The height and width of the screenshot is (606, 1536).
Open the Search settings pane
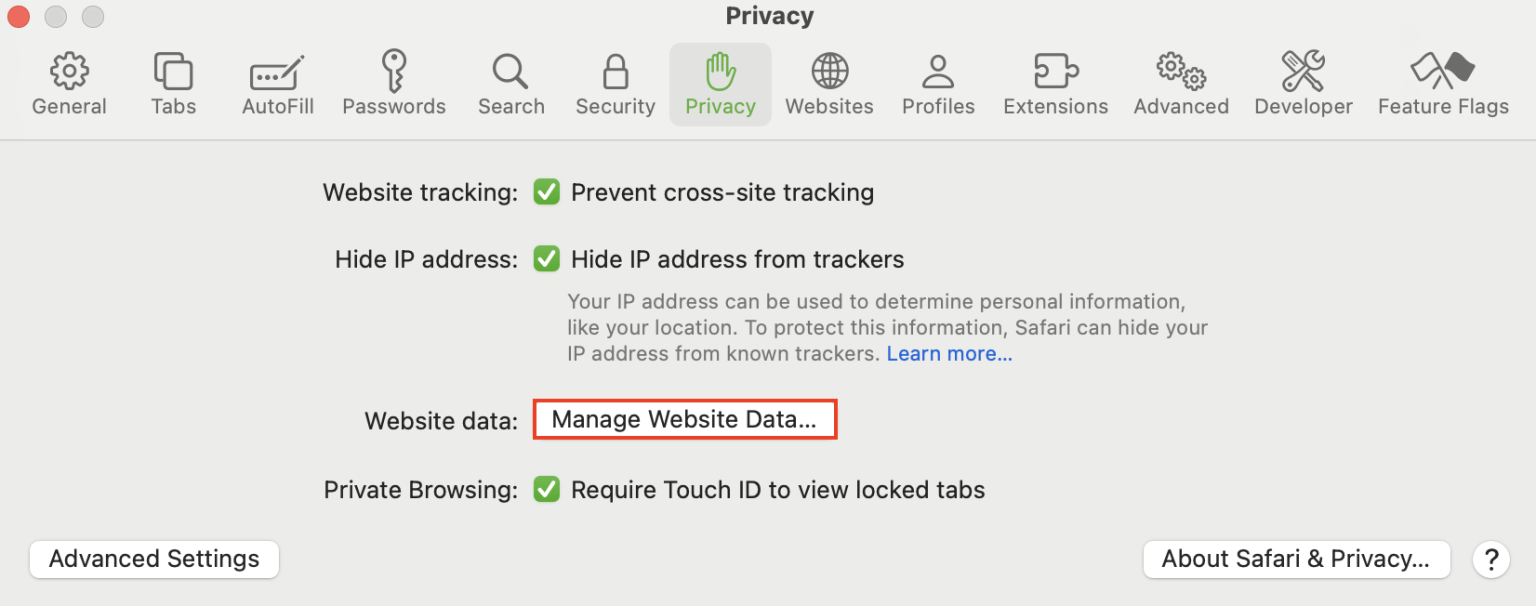[511, 83]
